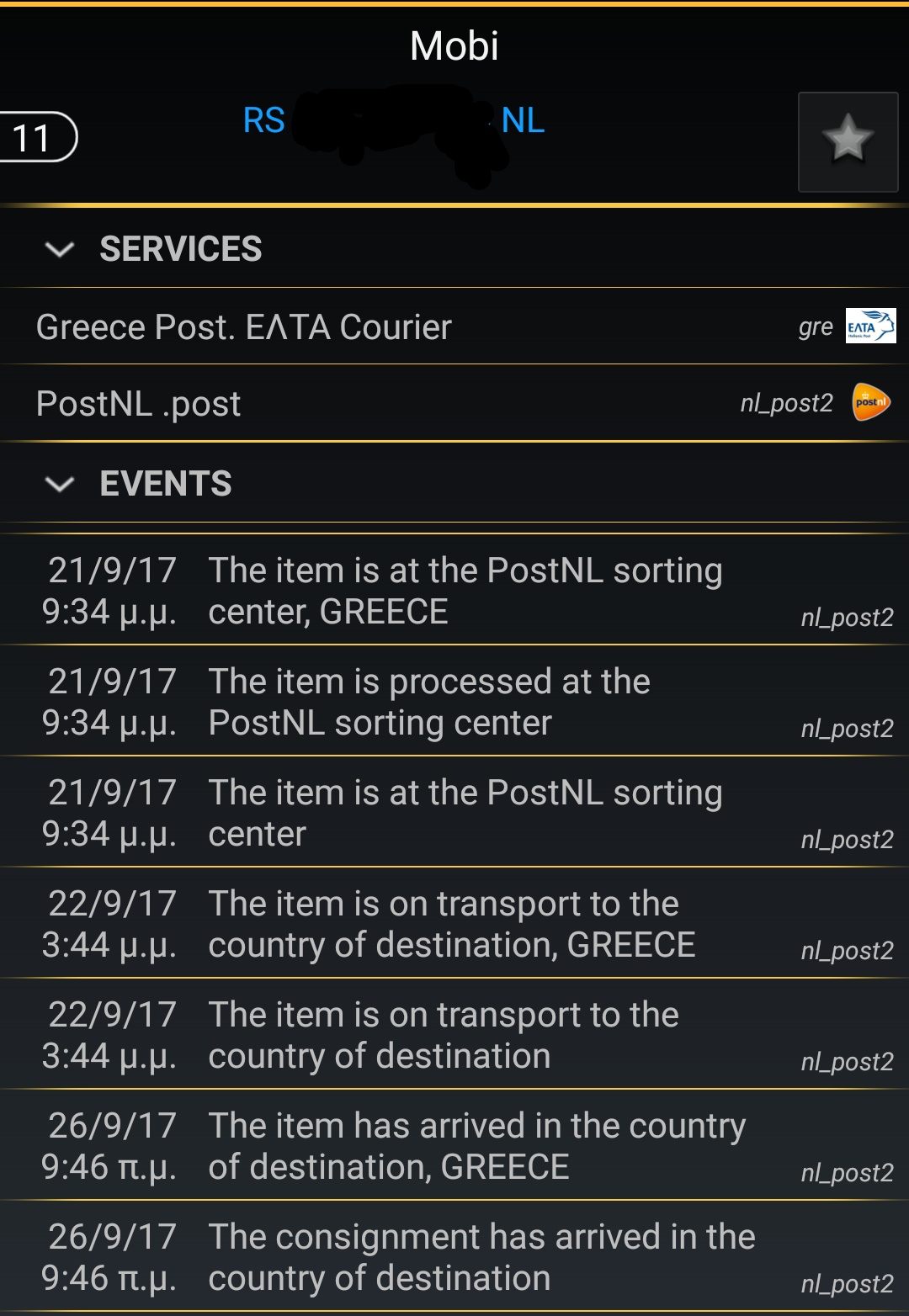Tap the Mobi title at top
This screenshot has width=909, height=1316.
tap(454, 46)
